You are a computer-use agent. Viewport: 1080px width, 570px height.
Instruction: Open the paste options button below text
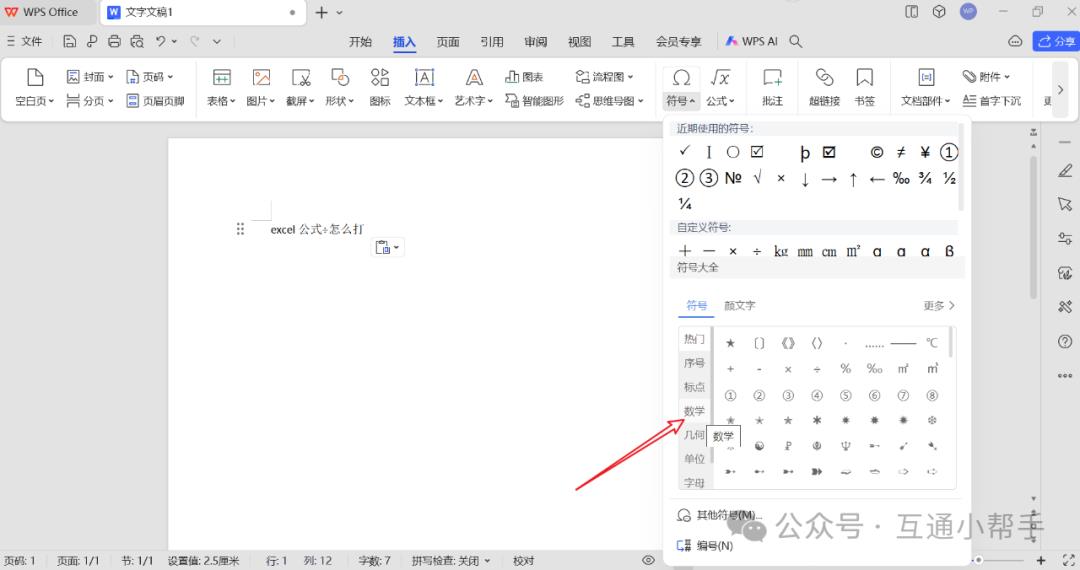click(388, 247)
